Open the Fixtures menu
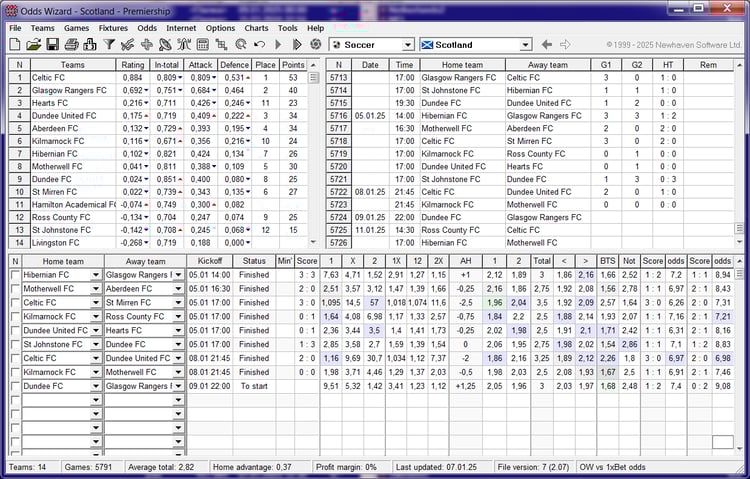The width and height of the screenshot is (750, 479). (113, 28)
